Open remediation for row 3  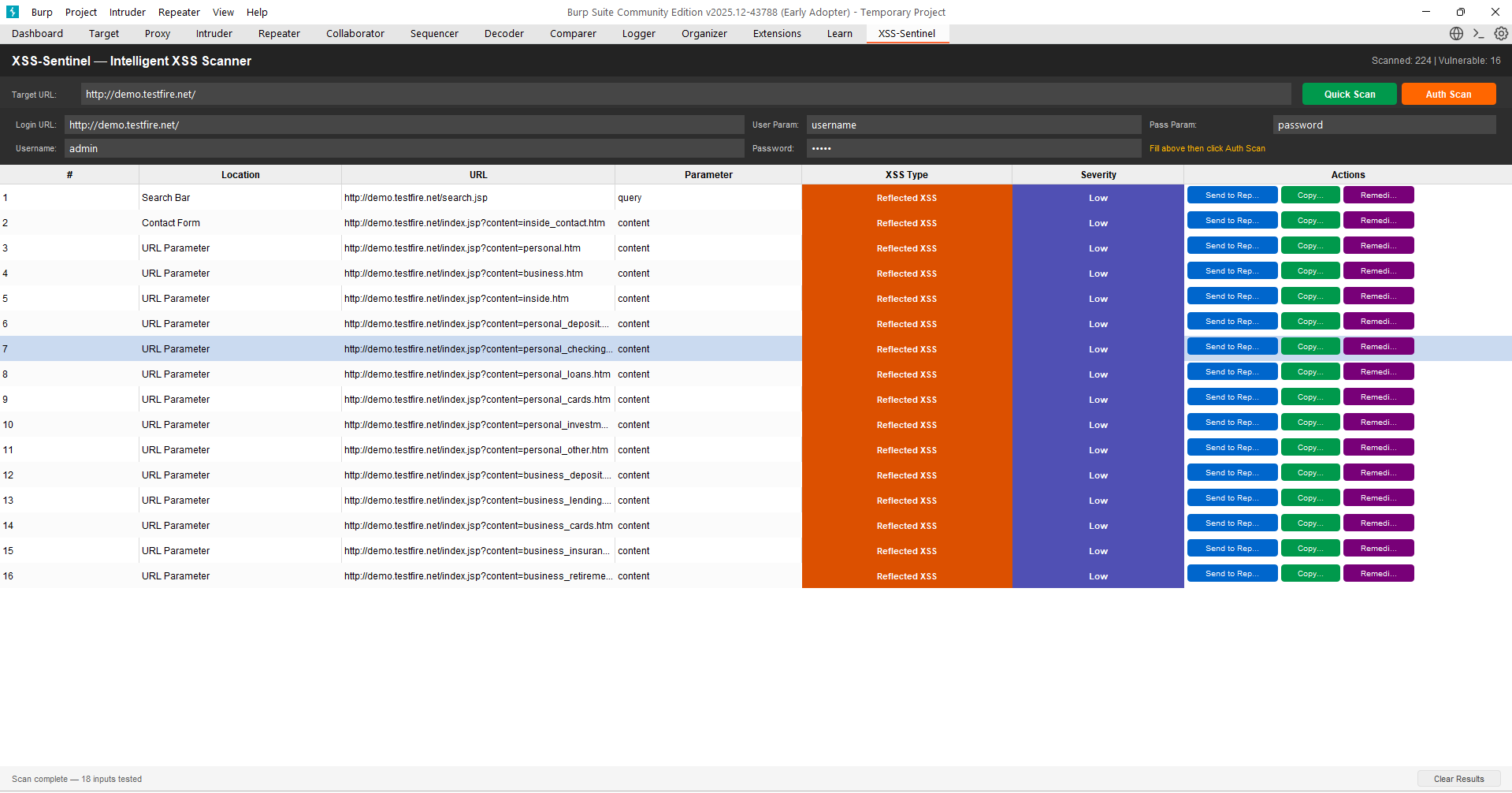coord(1378,246)
